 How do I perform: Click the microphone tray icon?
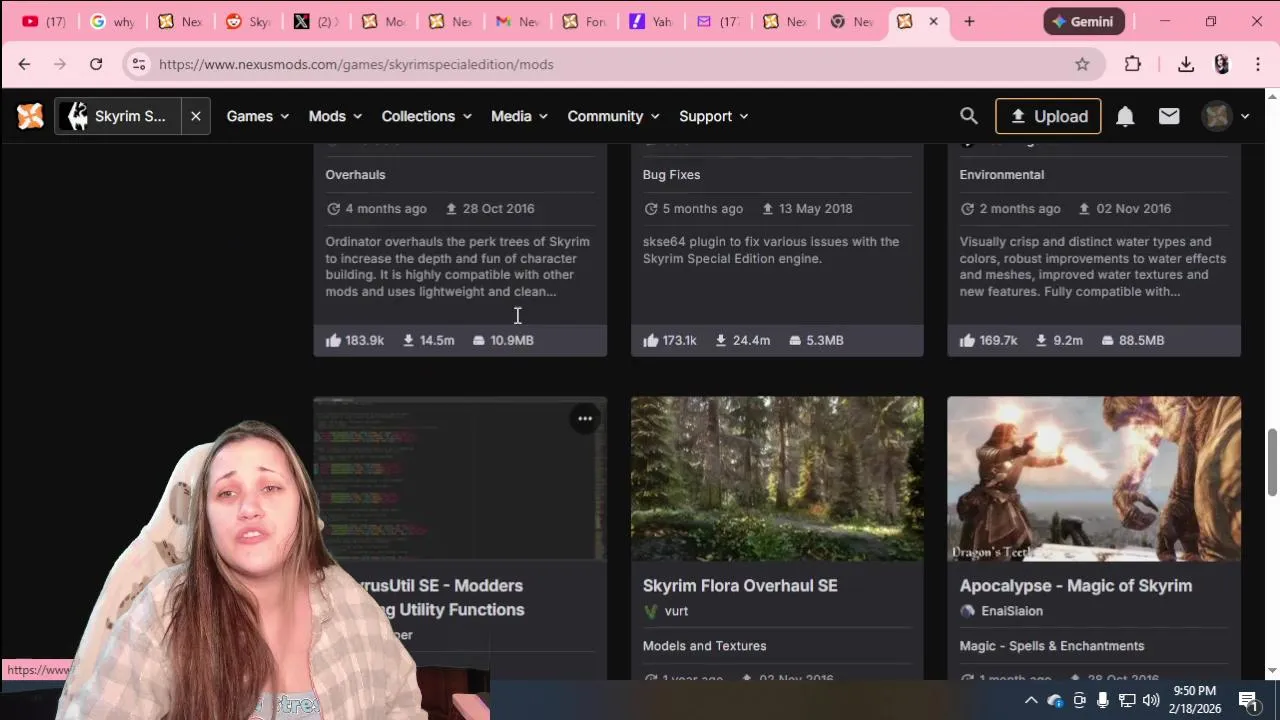coord(1103,700)
